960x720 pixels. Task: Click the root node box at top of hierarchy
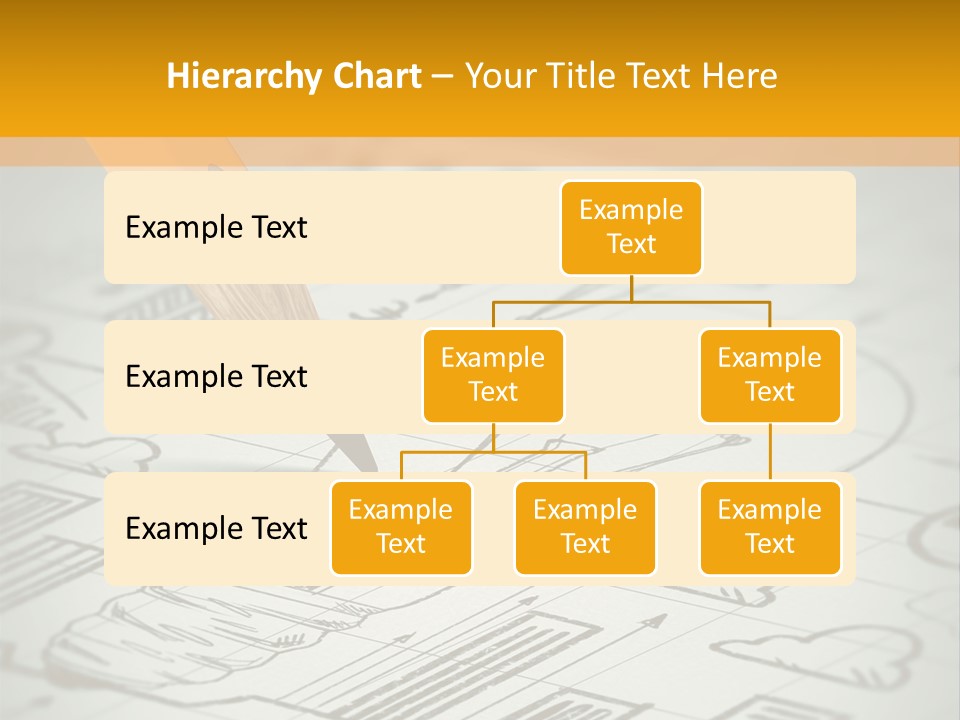(x=631, y=228)
